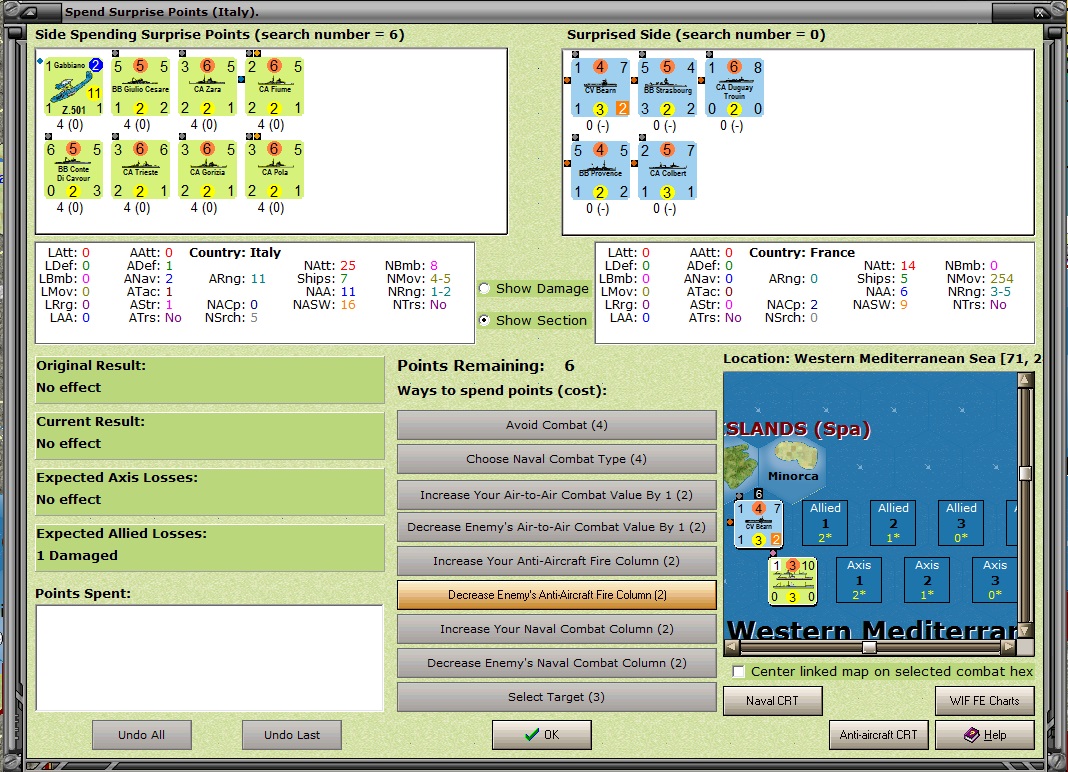The height and width of the screenshot is (772, 1068).
Task: Click the map vertical scrollbar up arrow
Action: tap(1025, 380)
